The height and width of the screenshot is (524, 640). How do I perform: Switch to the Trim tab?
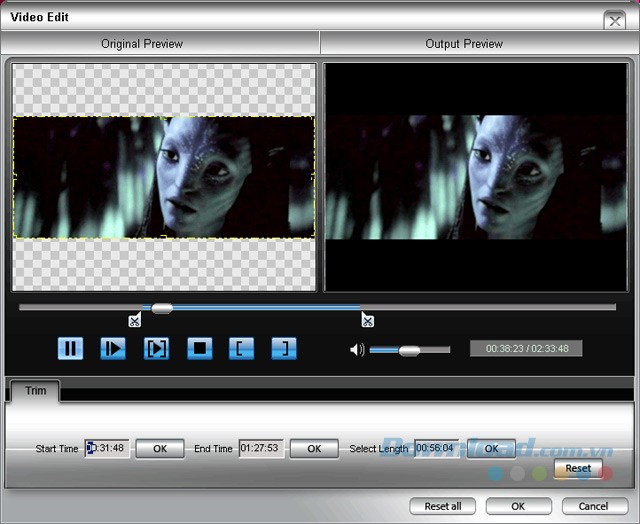click(x=35, y=391)
